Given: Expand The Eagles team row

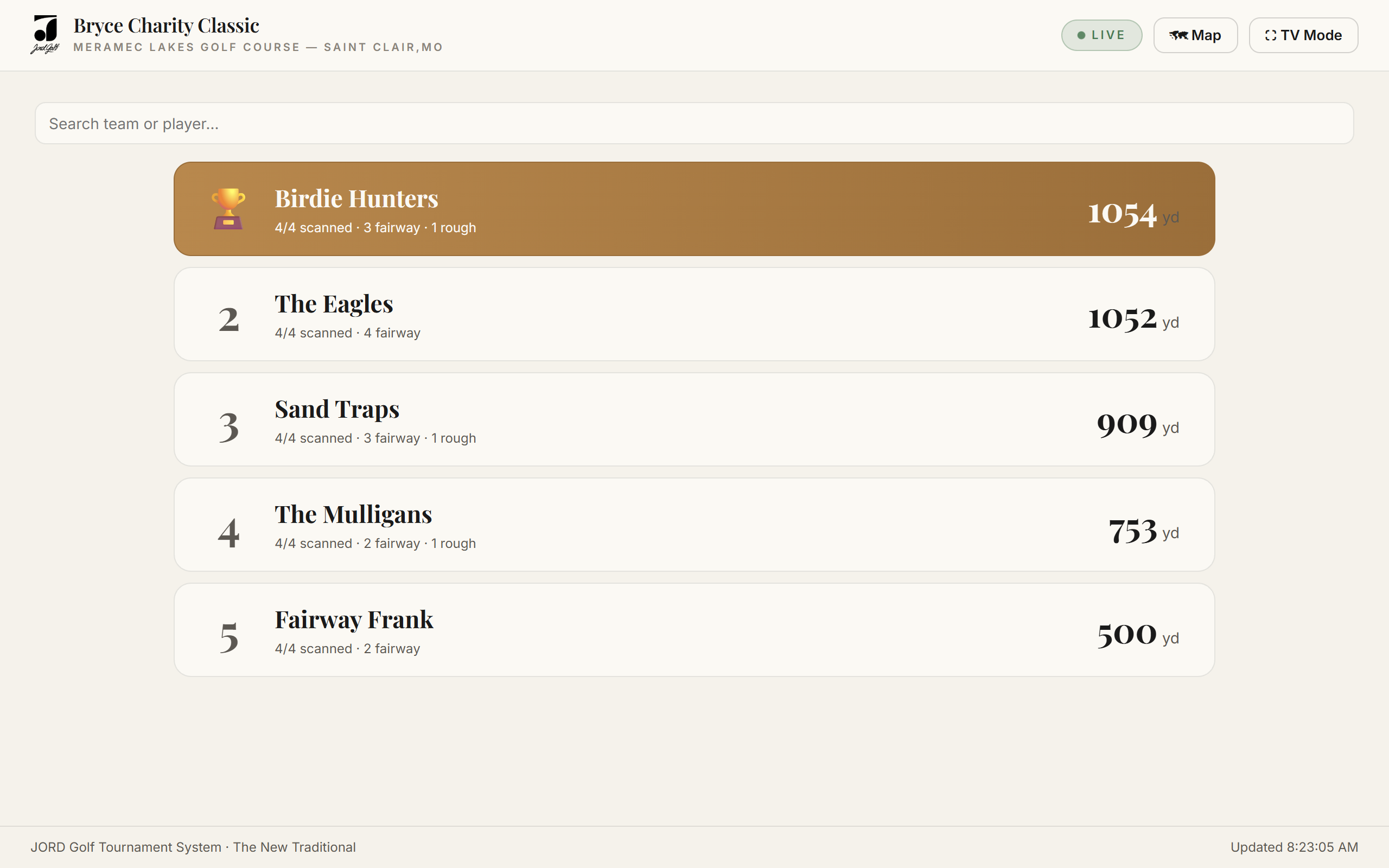Looking at the screenshot, I should pos(694,314).
